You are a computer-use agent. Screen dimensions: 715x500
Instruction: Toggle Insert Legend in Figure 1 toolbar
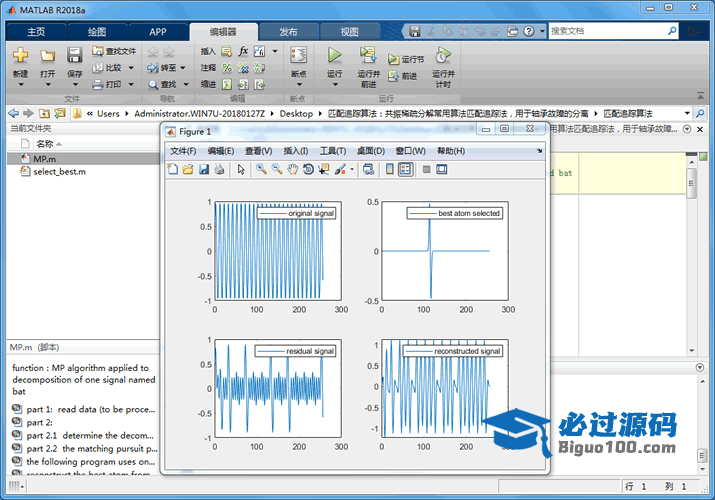[x=405, y=170]
